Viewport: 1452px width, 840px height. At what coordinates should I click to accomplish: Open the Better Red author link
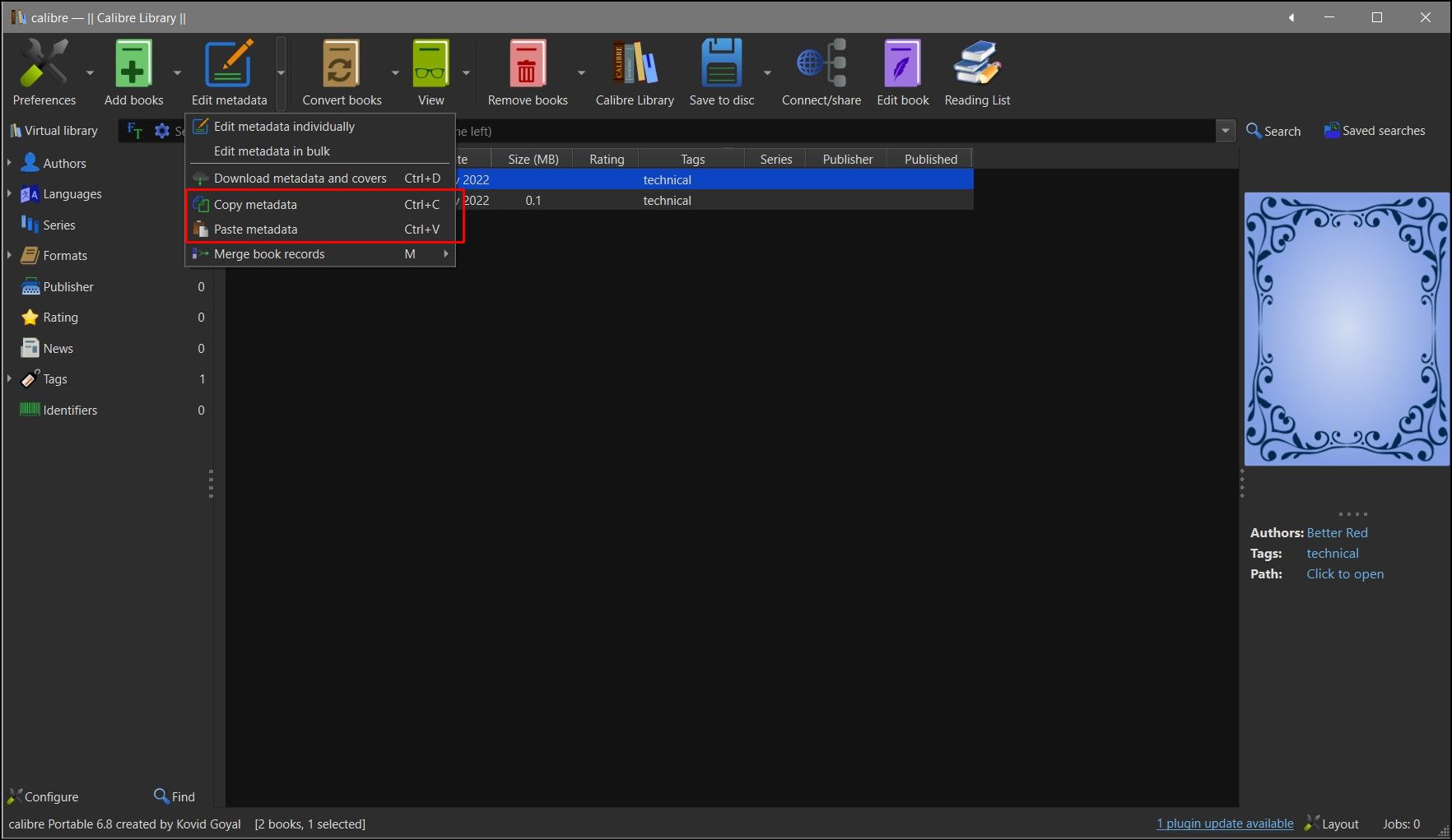point(1337,533)
